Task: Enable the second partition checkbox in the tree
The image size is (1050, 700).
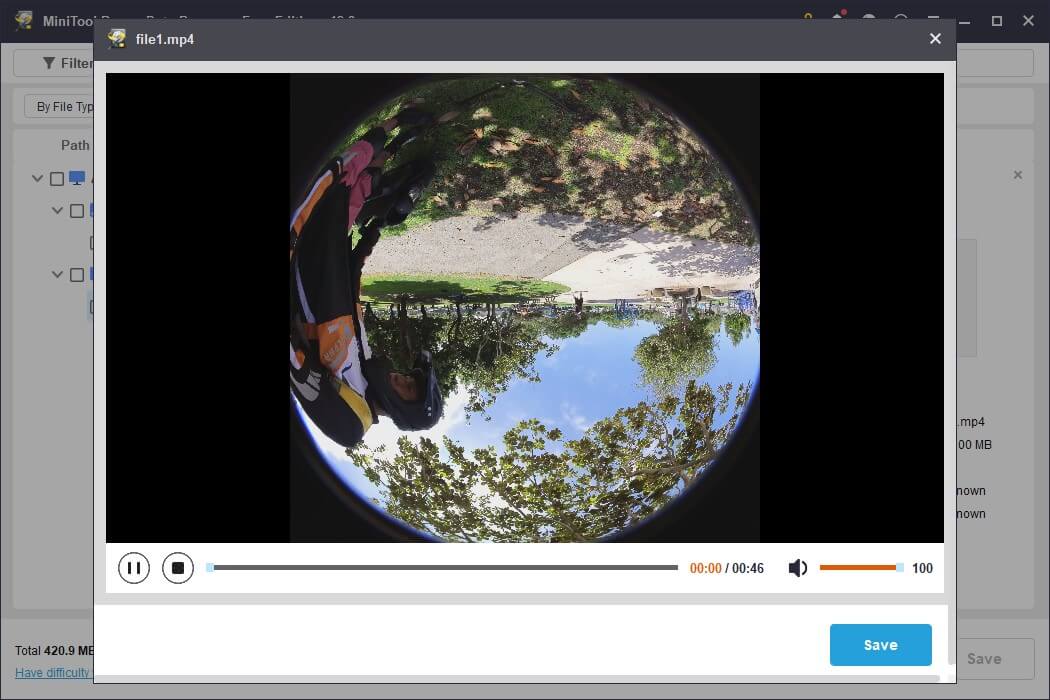Action: (x=77, y=274)
